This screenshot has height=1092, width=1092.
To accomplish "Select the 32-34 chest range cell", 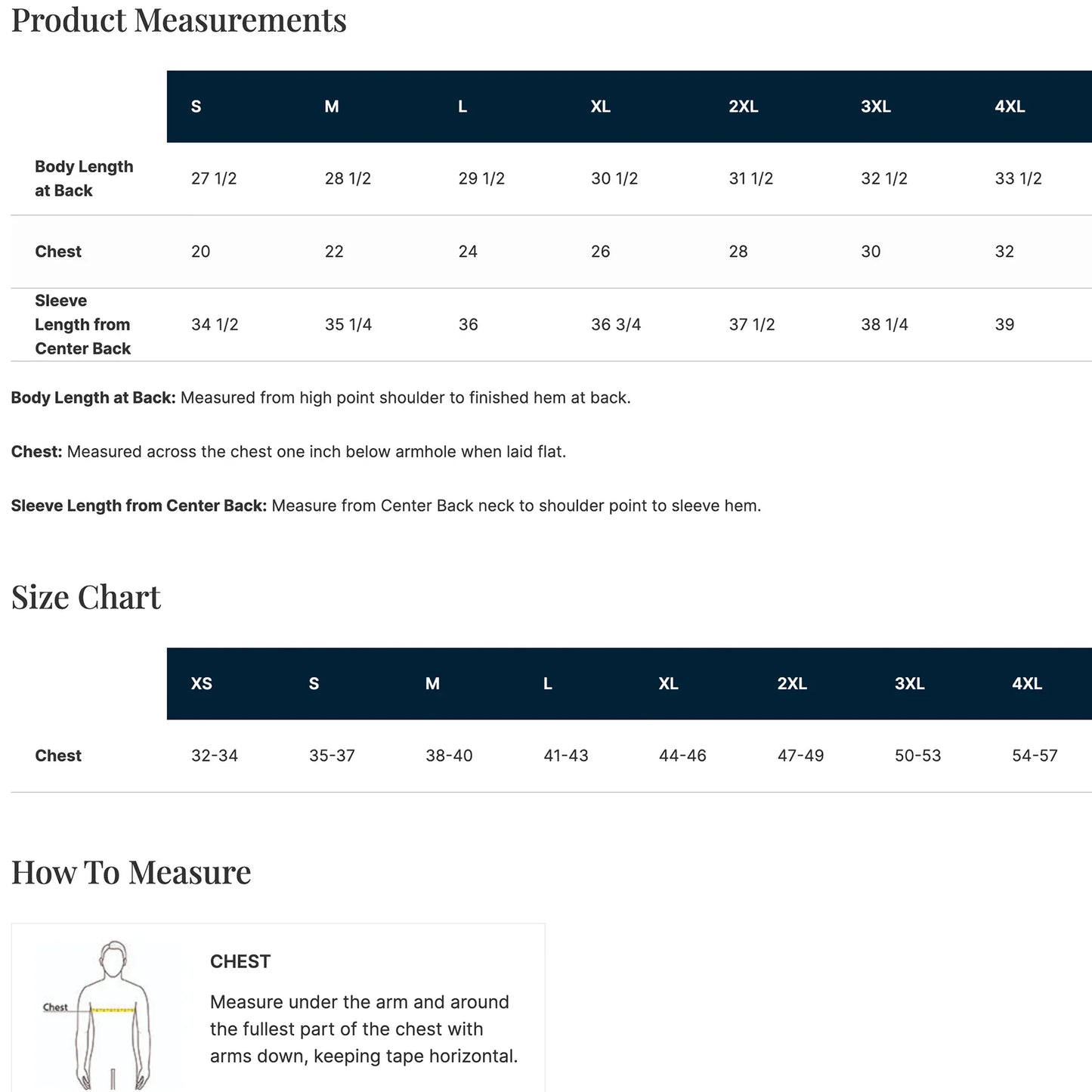I will coord(215,756).
